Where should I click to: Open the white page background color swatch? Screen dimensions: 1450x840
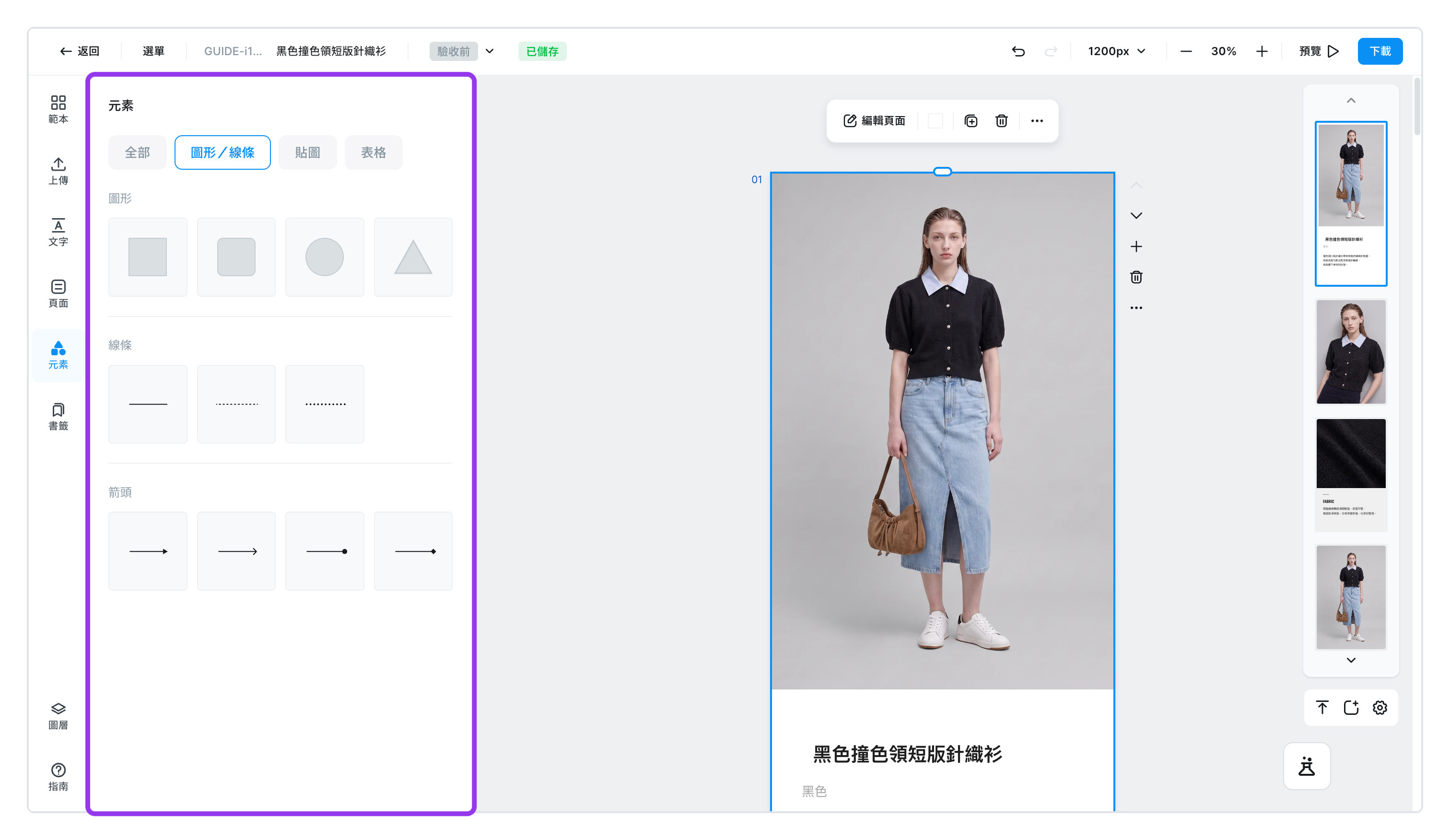tap(935, 121)
